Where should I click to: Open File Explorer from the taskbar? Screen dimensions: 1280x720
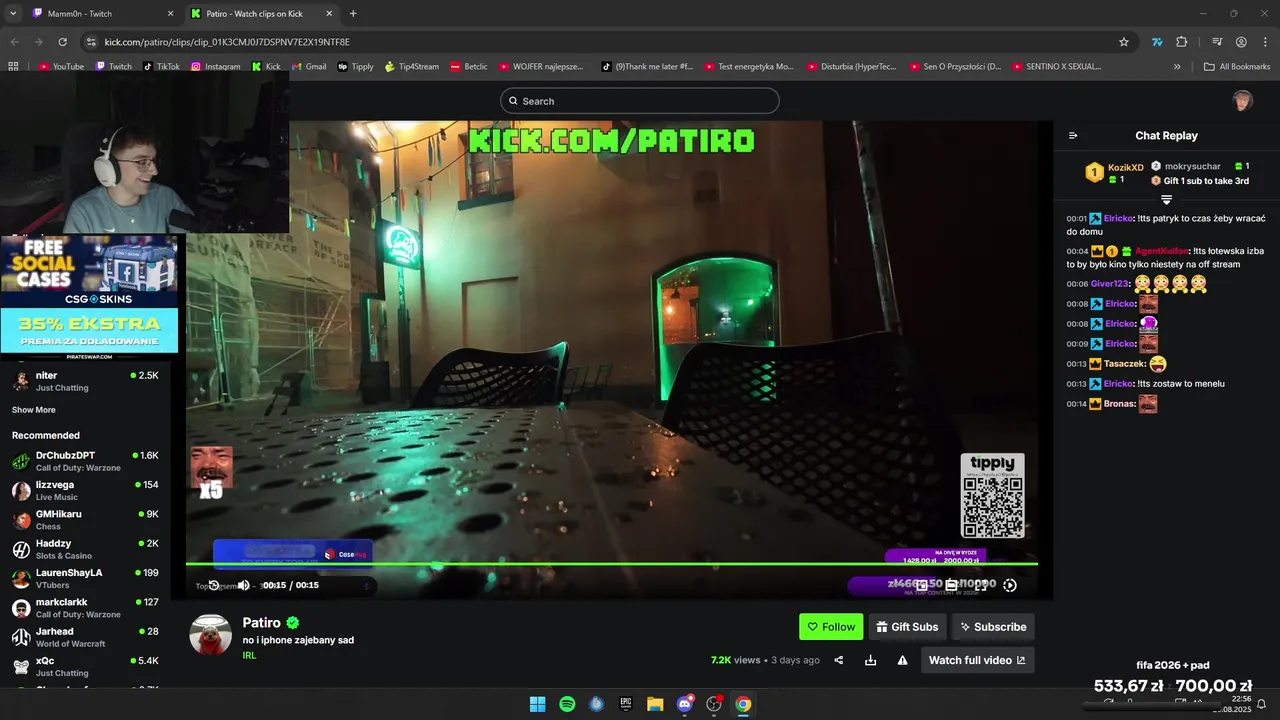tap(655, 704)
